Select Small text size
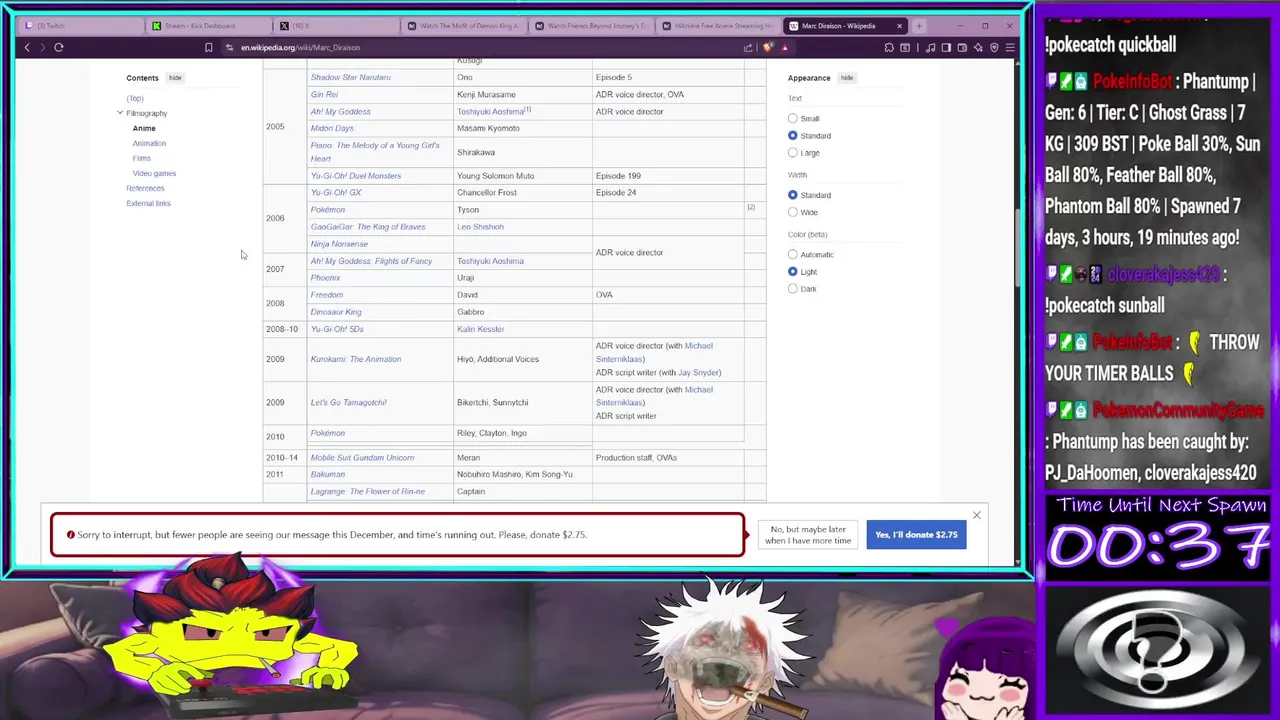 793,118
